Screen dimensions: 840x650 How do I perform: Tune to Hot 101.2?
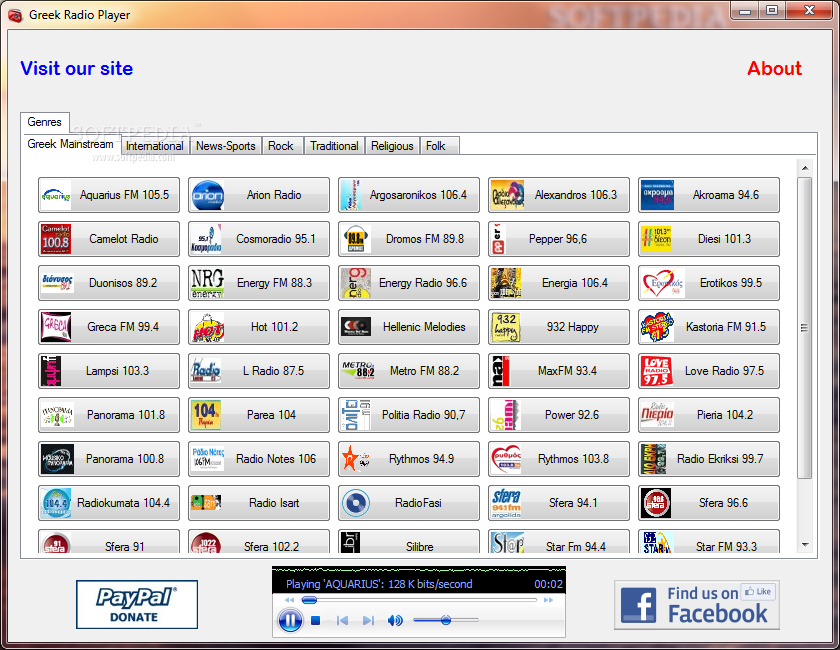pos(259,327)
